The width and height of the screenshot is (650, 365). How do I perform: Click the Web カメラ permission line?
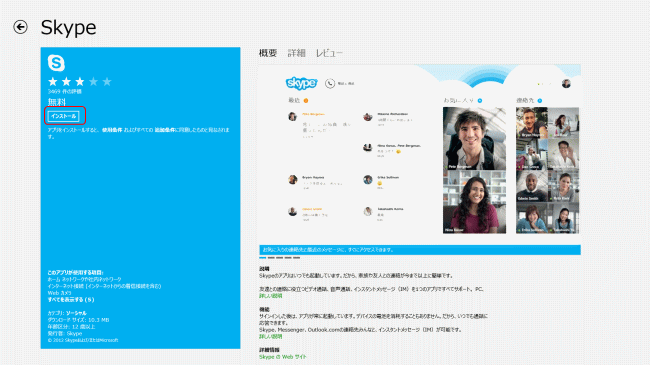pos(59,293)
